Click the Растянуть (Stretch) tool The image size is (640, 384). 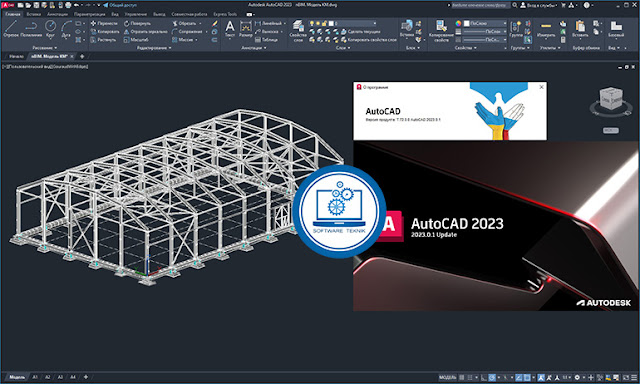pos(104,40)
